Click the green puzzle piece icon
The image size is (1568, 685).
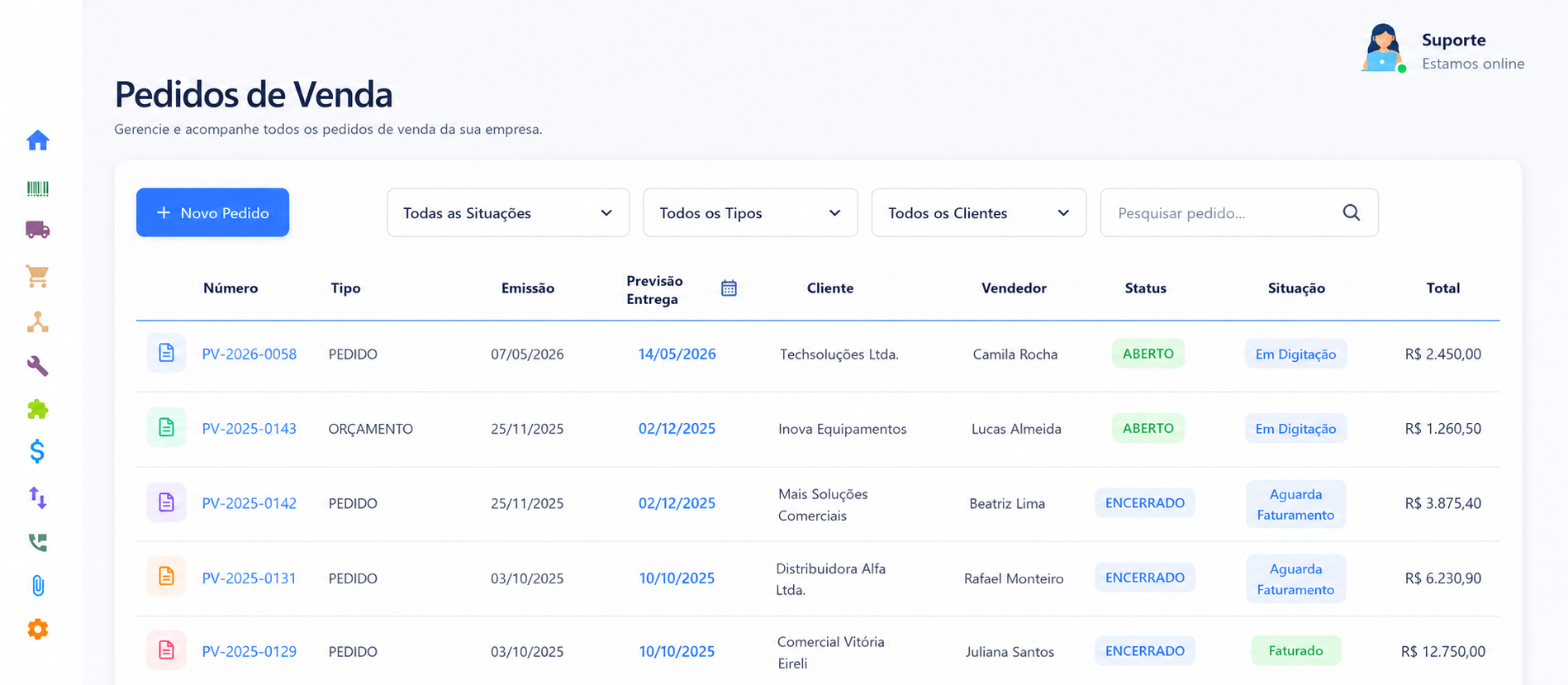[38, 409]
